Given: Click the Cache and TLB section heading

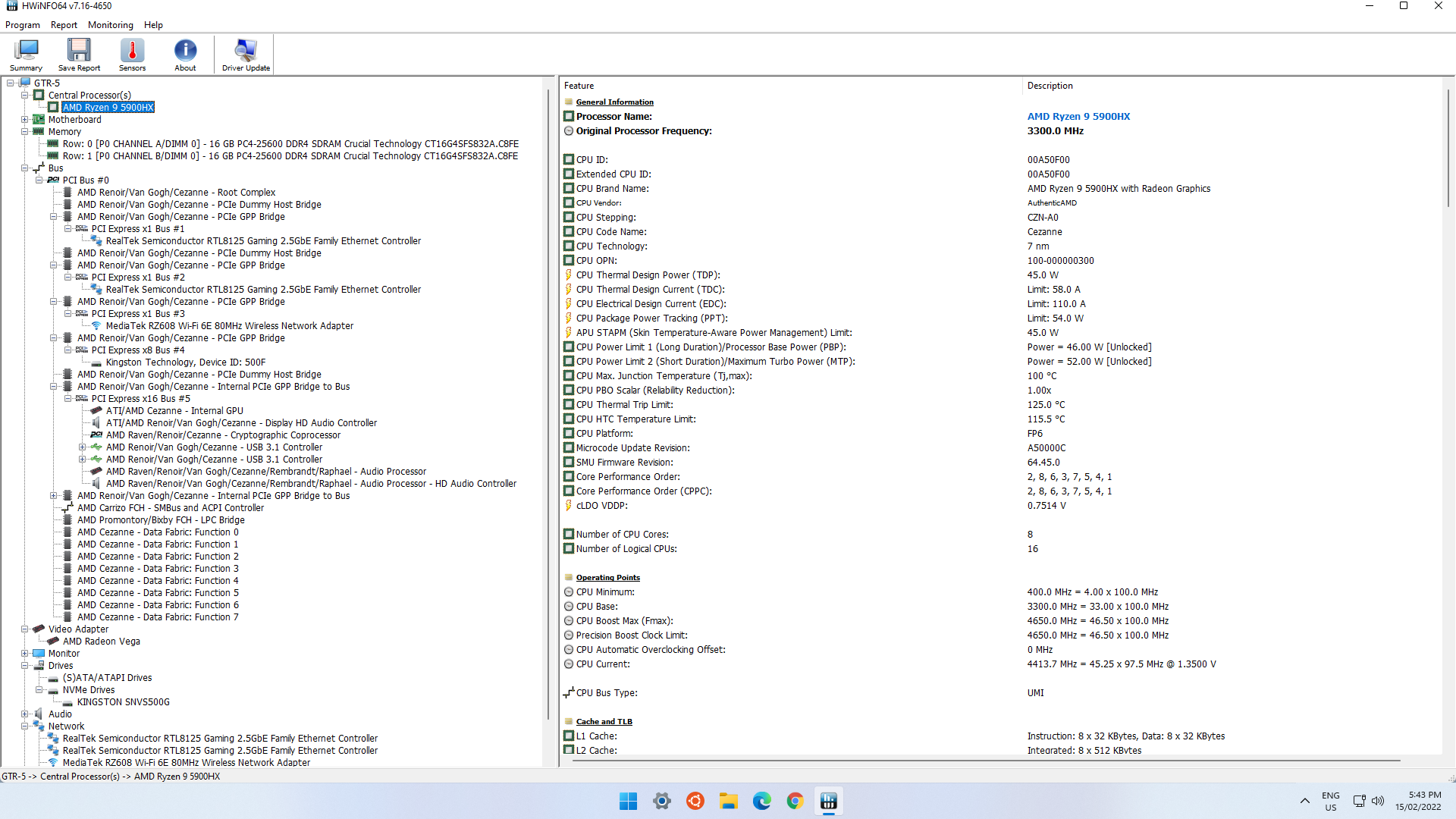Looking at the screenshot, I should tap(604, 722).
